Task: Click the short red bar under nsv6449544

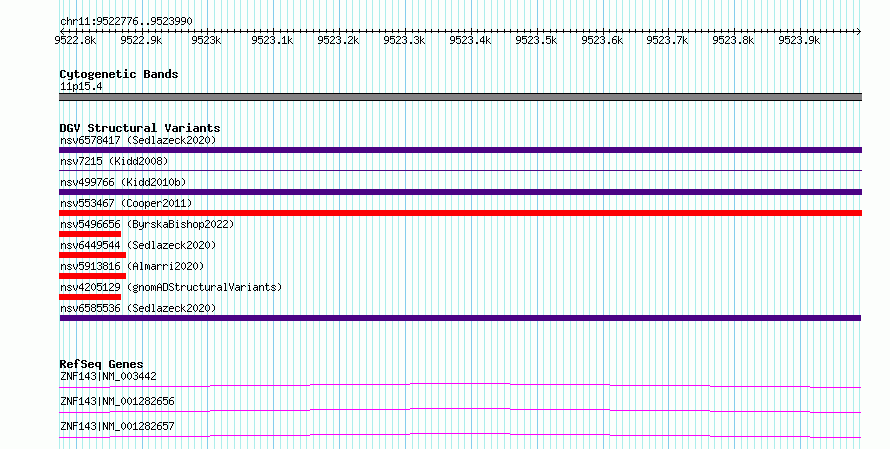Action: (x=93, y=255)
